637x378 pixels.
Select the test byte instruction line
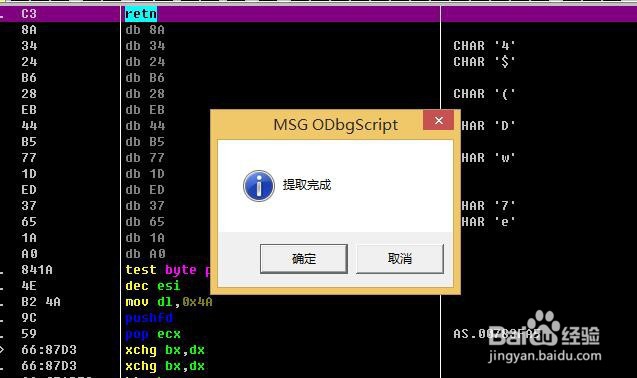tap(167, 270)
